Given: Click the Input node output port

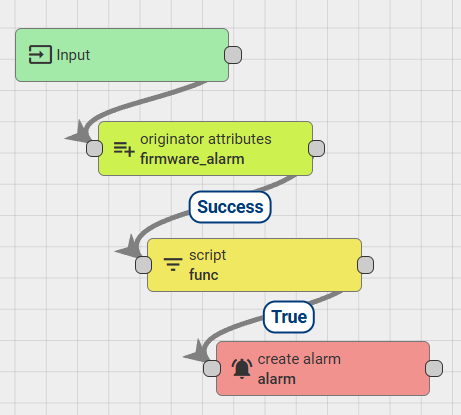Looking at the screenshot, I should tap(233, 55).
